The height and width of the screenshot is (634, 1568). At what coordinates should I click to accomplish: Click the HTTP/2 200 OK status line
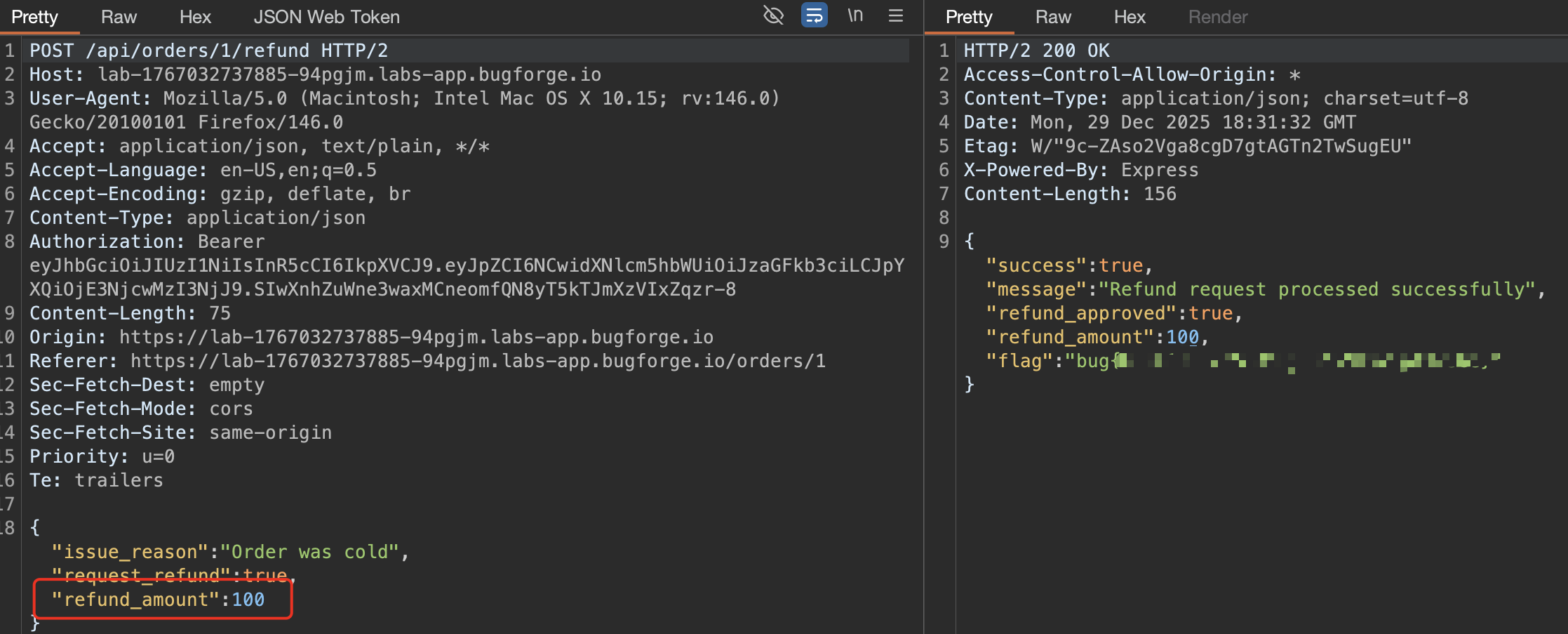coord(1036,51)
